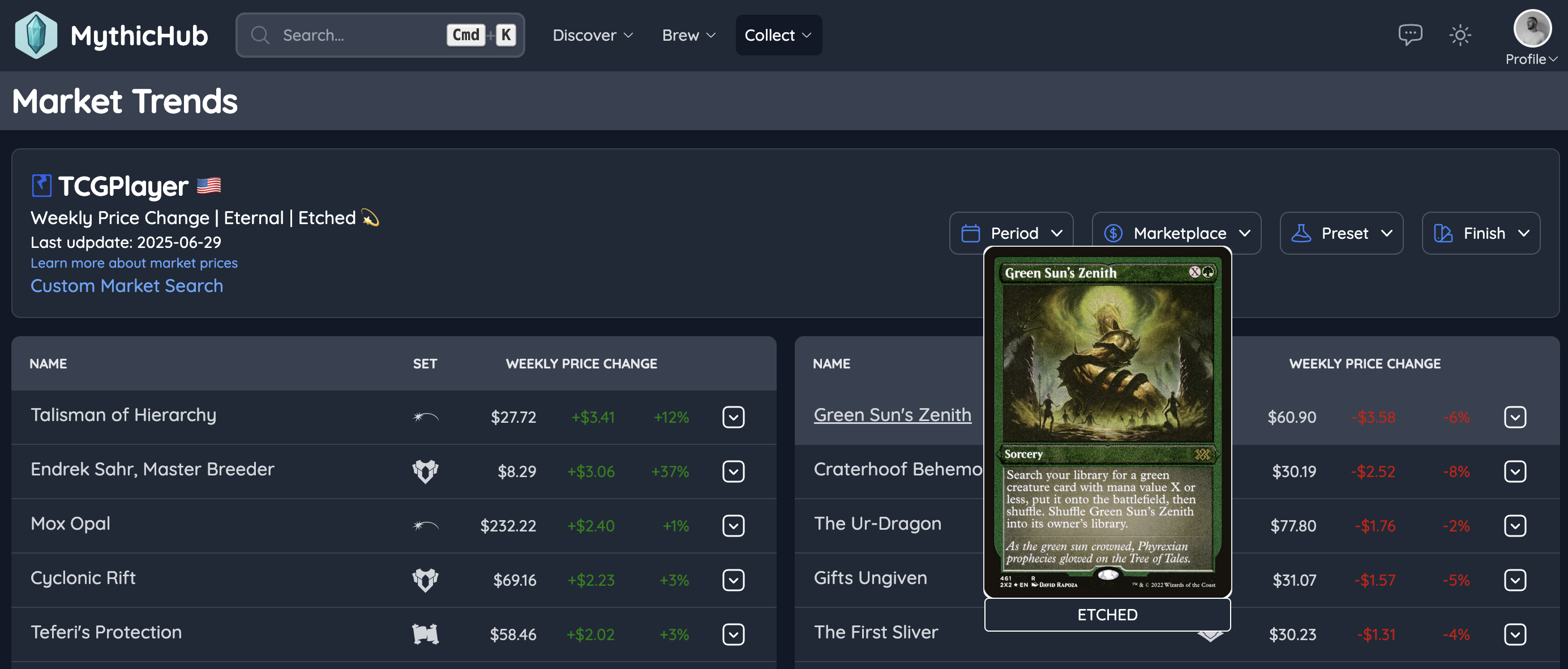The image size is (1568, 669).
Task: Open the Brew menu
Action: (688, 35)
